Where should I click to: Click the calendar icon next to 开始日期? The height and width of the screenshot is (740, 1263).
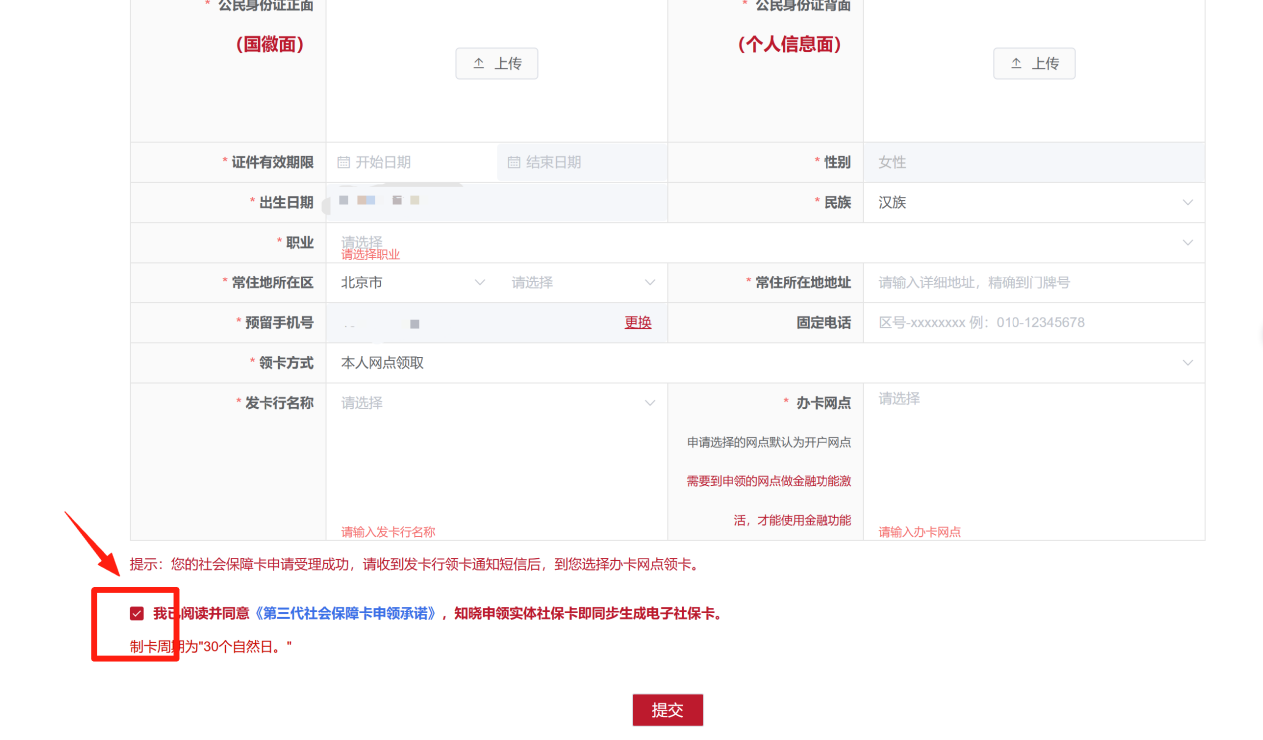coord(343,162)
